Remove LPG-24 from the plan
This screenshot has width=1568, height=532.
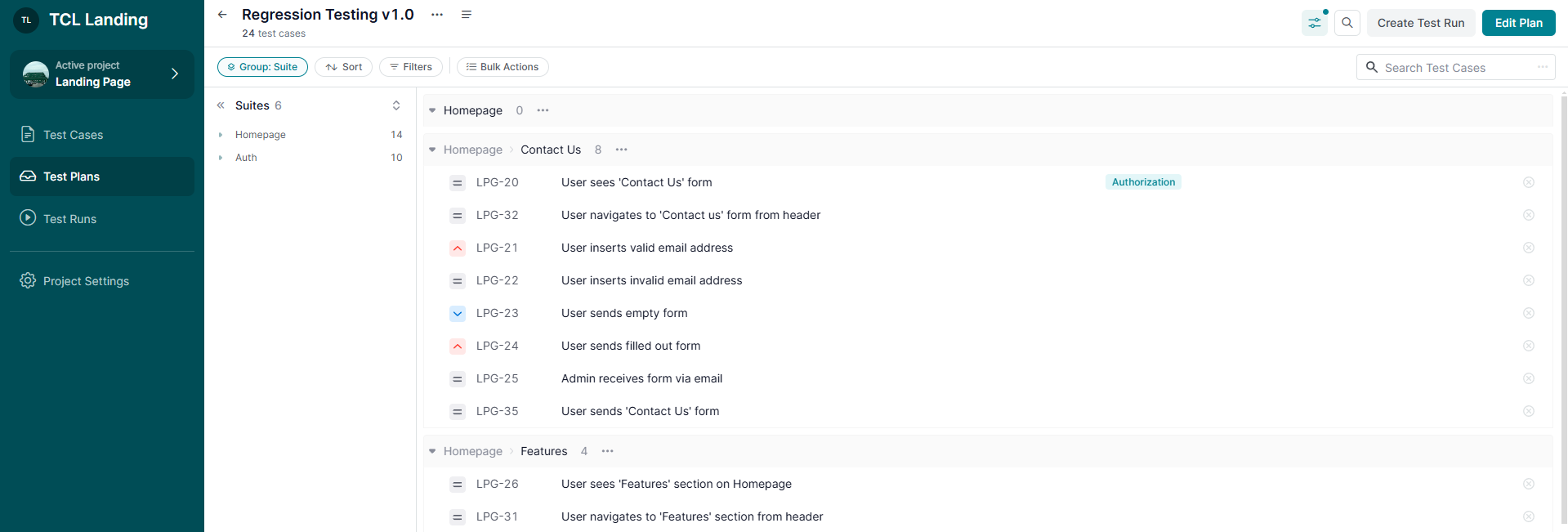1529,346
